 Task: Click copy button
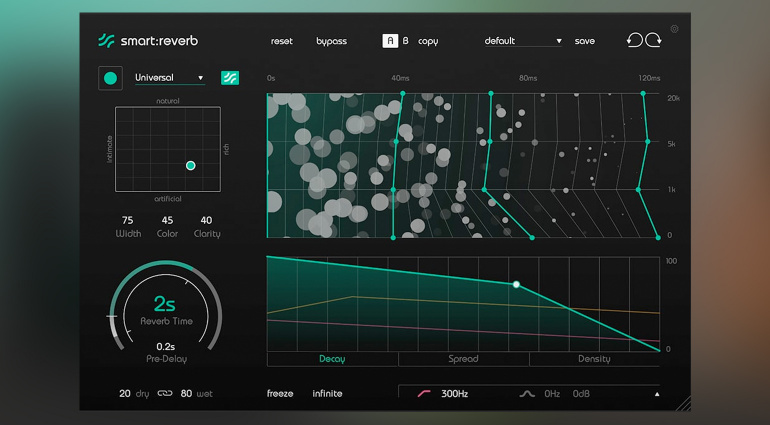428,41
